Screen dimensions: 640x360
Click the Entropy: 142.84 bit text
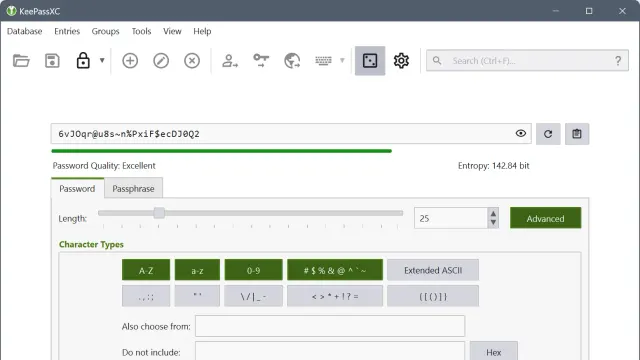pyautogui.click(x=493, y=166)
